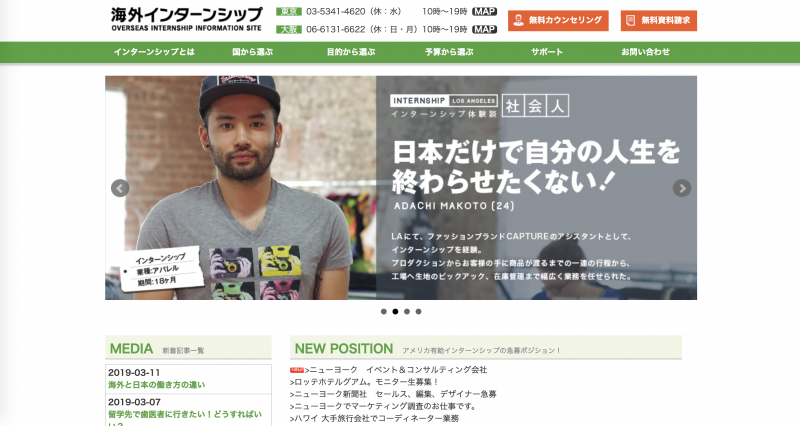
Task: Open the インターンシップとは menu
Action: click(154, 52)
